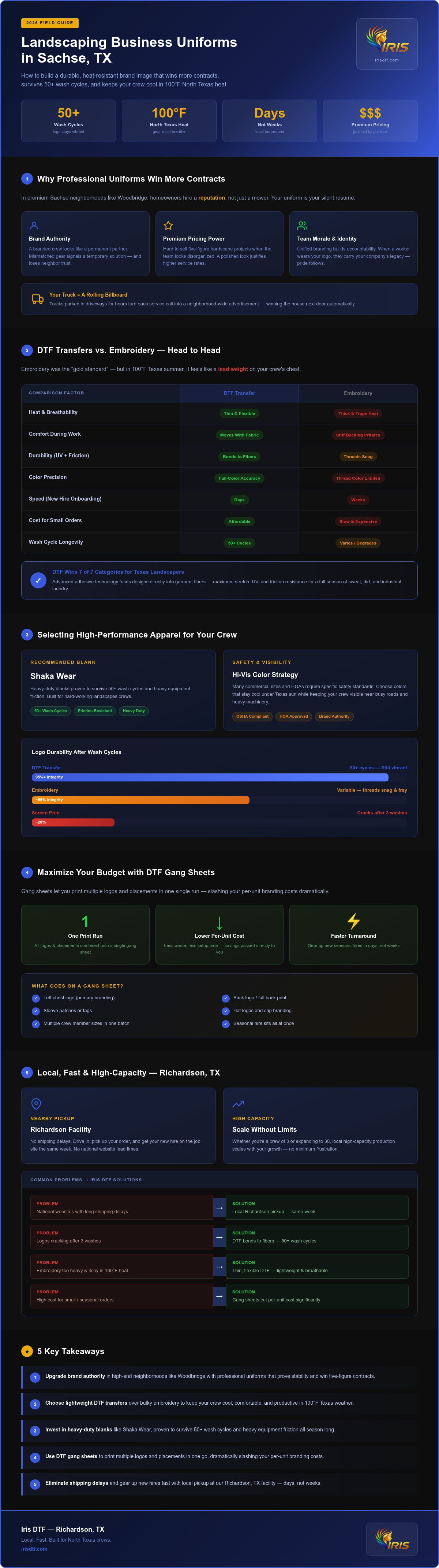
Task: Click the blue DTF Transfer 95%+ integrity bar
Action: pyautogui.click(x=210, y=777)
